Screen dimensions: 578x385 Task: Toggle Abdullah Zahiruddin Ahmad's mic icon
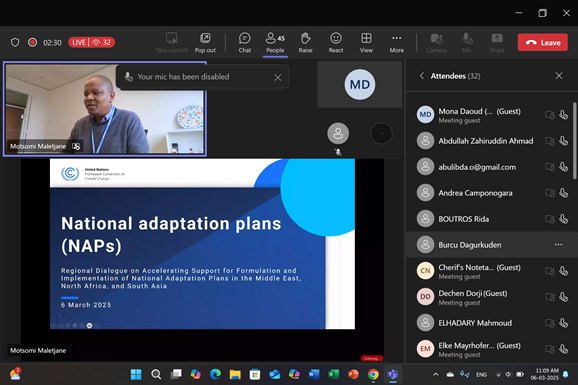click(x=563, y=141)
